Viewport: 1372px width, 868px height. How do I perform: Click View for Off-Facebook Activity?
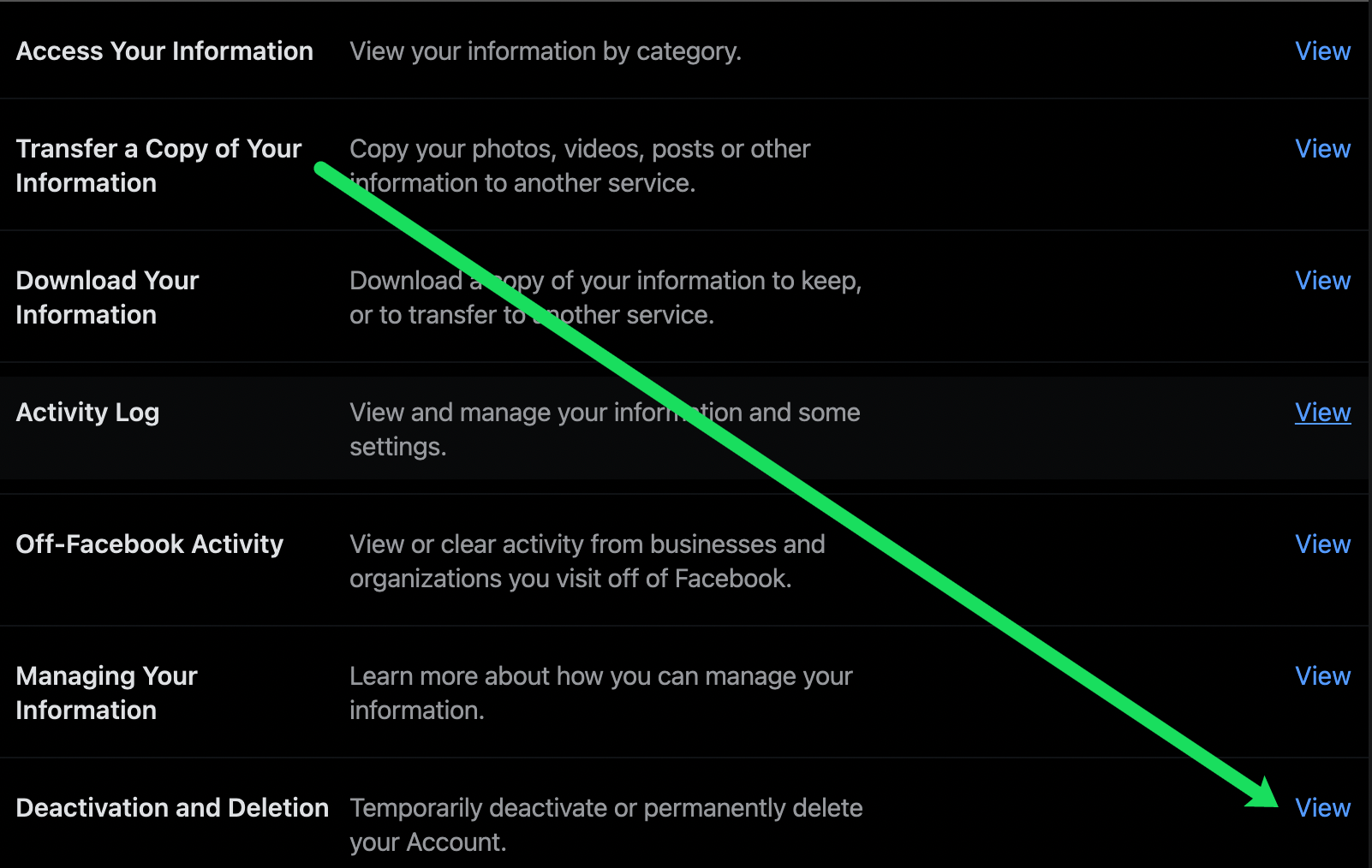1322,544
